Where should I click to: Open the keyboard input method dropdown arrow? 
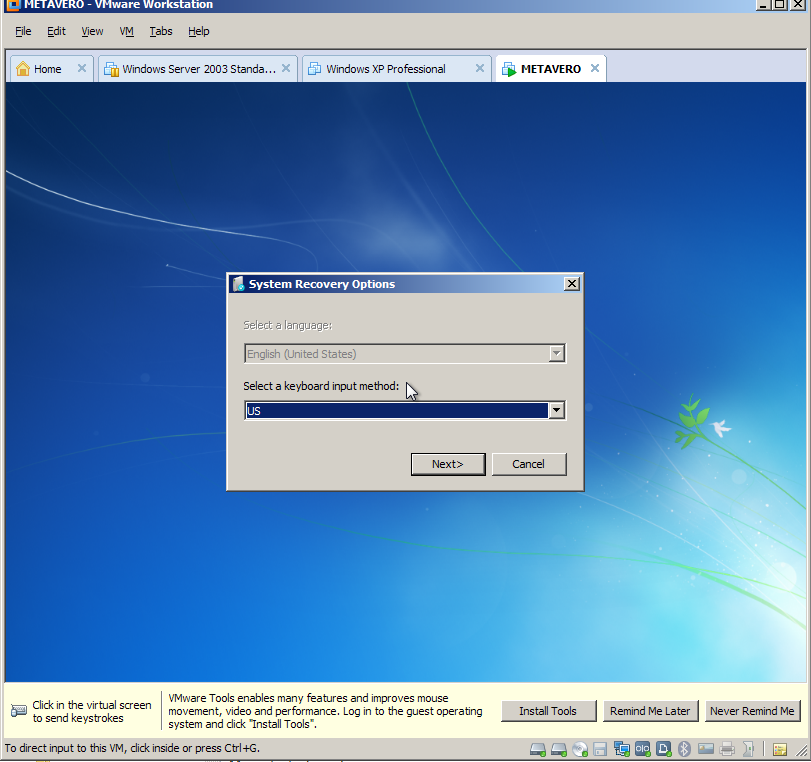[x=557, y=410]
